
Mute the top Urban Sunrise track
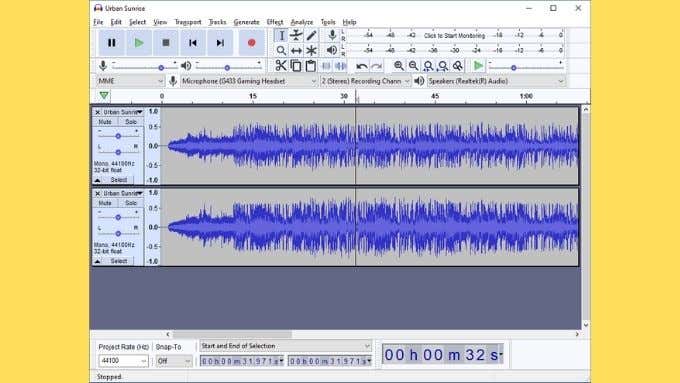pyautogui.click(x=105, y=122)
